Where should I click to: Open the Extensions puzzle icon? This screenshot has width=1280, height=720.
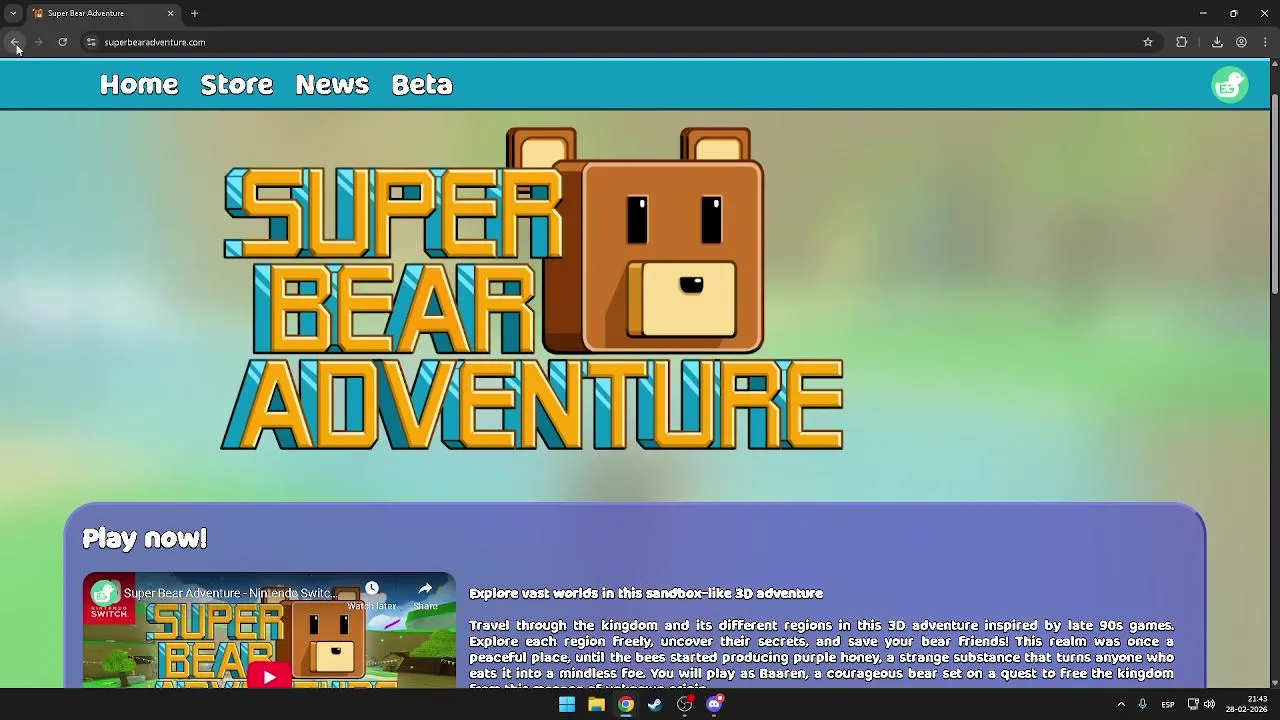1182,42
